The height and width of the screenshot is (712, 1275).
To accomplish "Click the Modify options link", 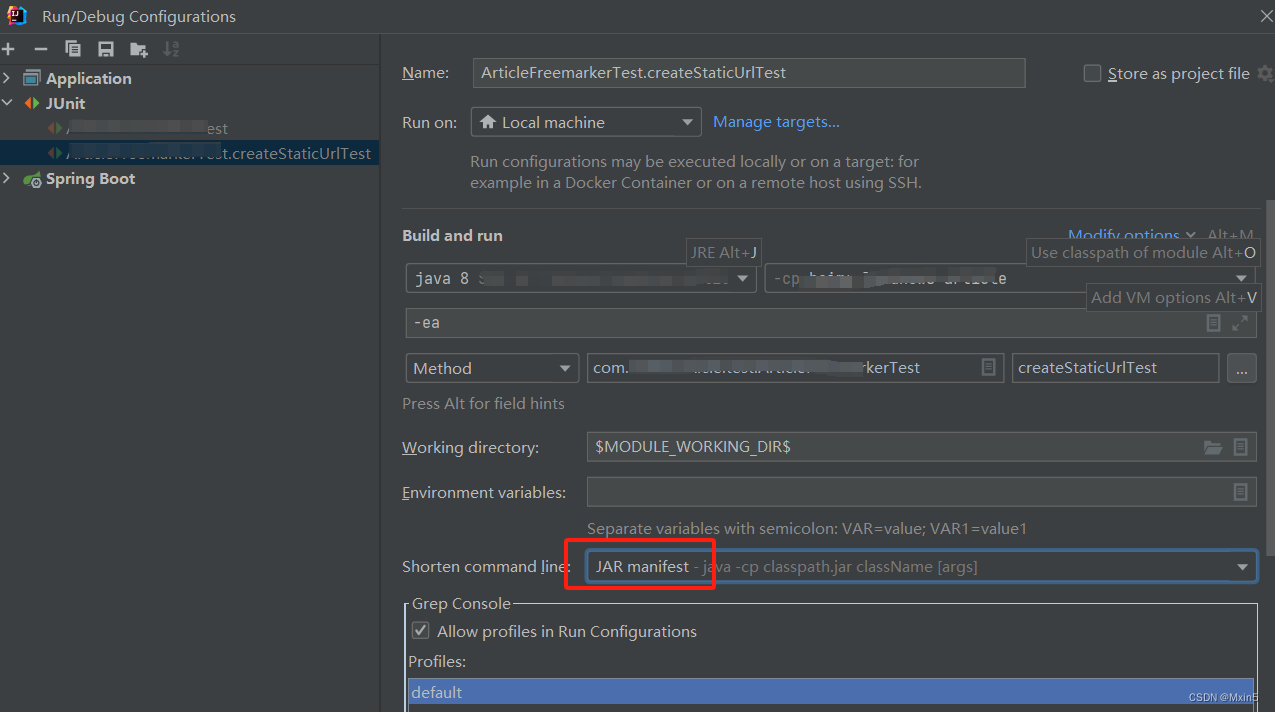I will click(x=1125, y=234).
